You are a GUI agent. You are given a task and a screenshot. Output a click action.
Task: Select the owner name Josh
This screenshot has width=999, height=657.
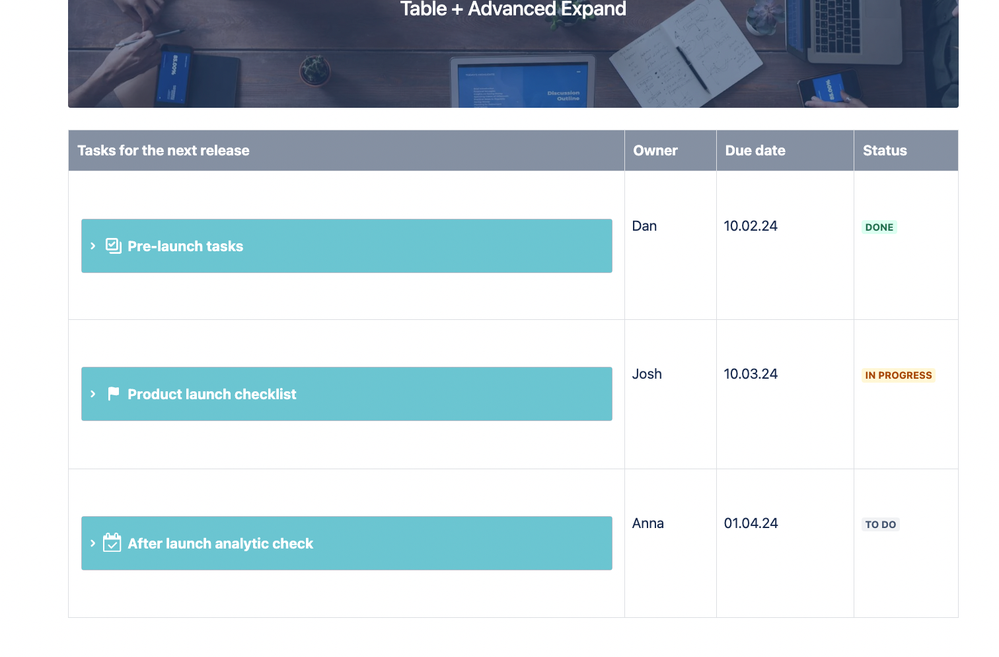click(x=647, y=374)
